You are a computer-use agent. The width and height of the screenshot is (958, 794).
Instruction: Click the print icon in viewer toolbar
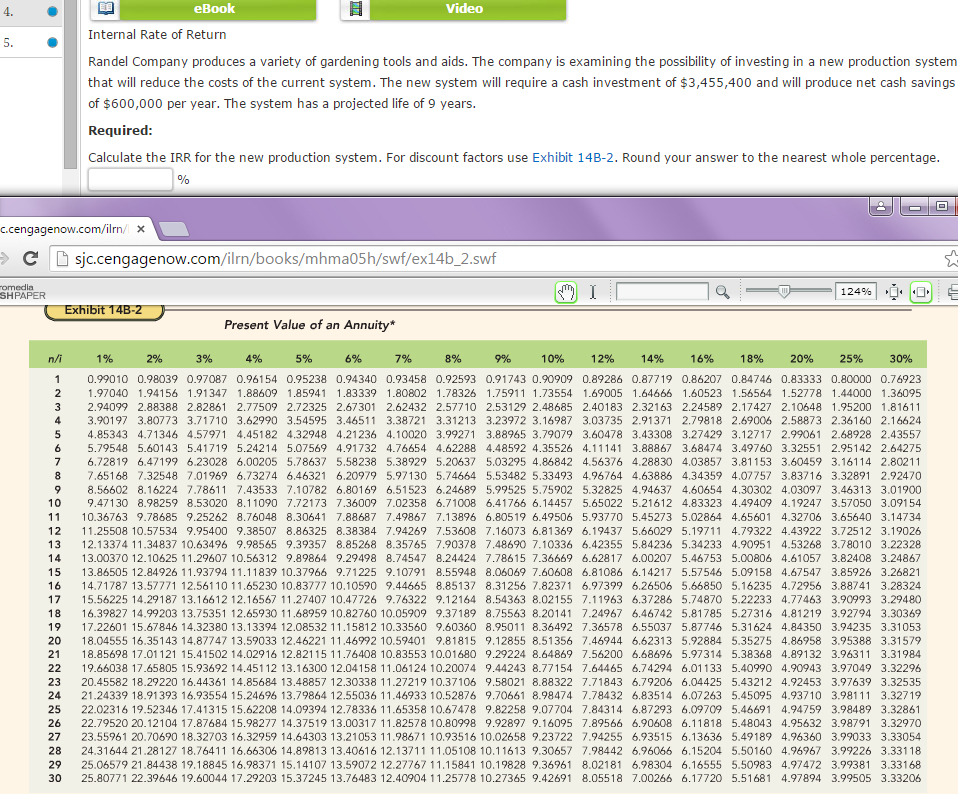[x=953, y=292]
